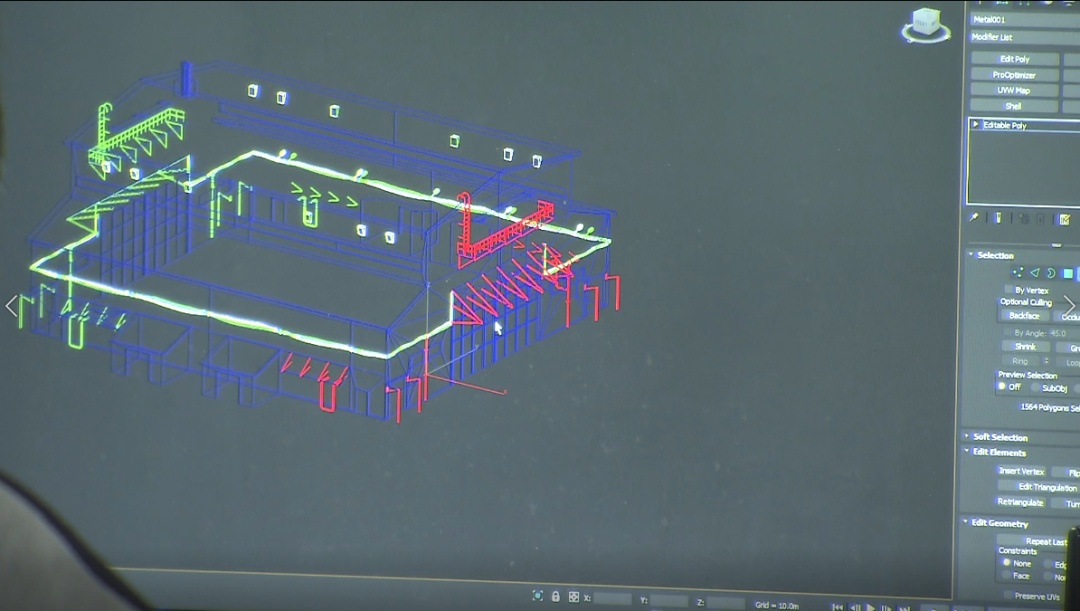Select Off preview selection radio button
The height and width of the screenshot is (611, 1080).
coord(1002,387)
